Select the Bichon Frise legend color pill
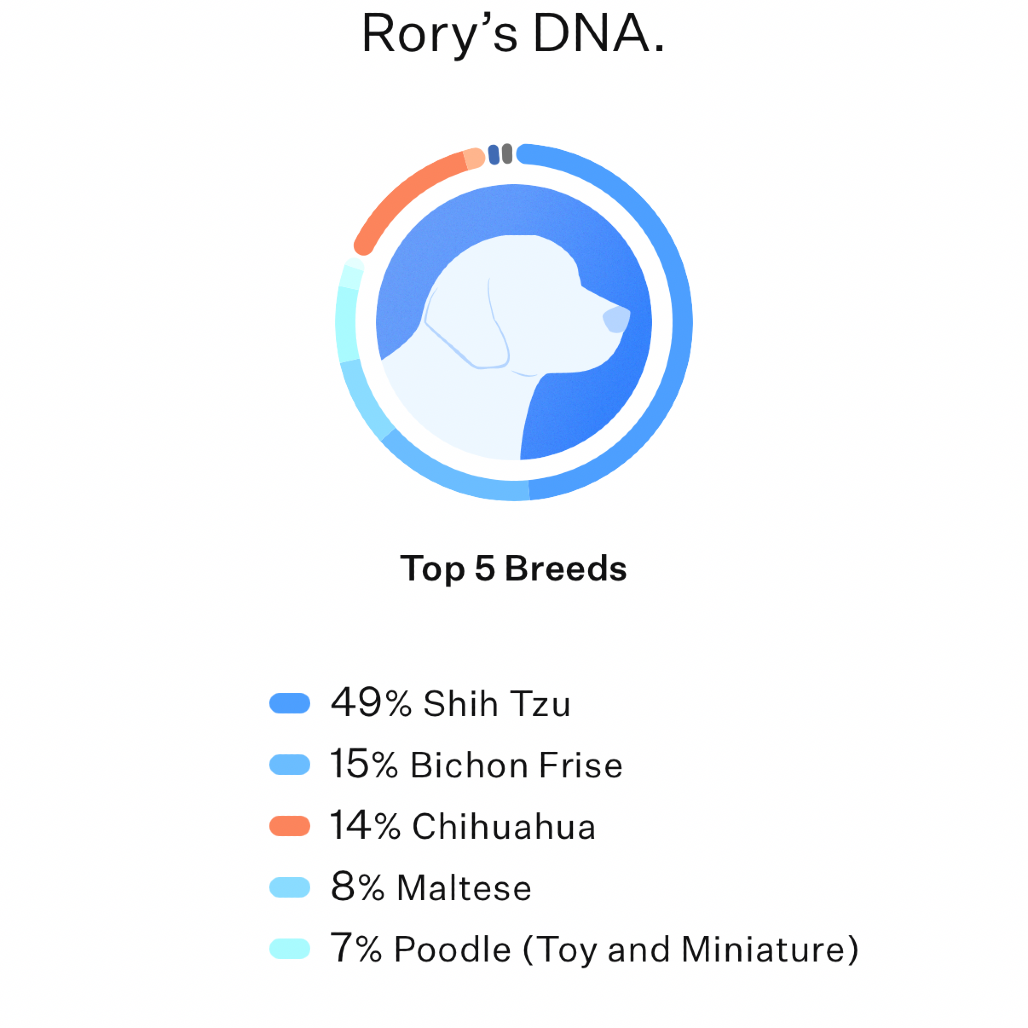1028x1028 pixels. pyautogui.click(x=289, y=764)
